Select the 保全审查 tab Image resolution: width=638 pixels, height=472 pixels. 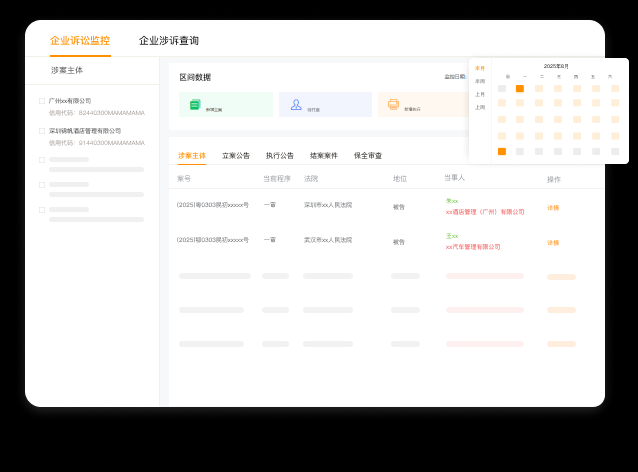[368, 156]
